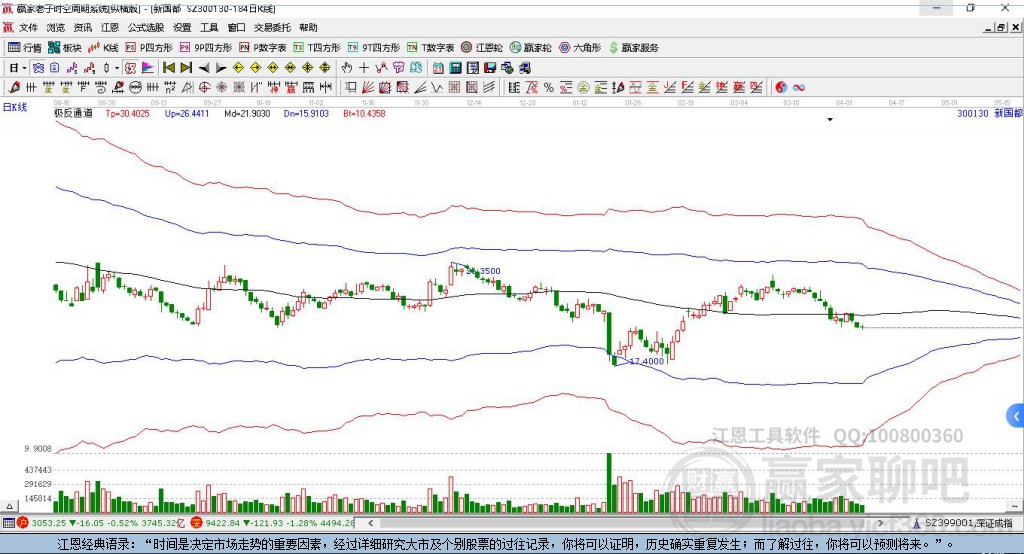Click the Tp=30.4025 channel value
The width and height of the screenshot is (1024, 554).
click(x=127, y=114)
